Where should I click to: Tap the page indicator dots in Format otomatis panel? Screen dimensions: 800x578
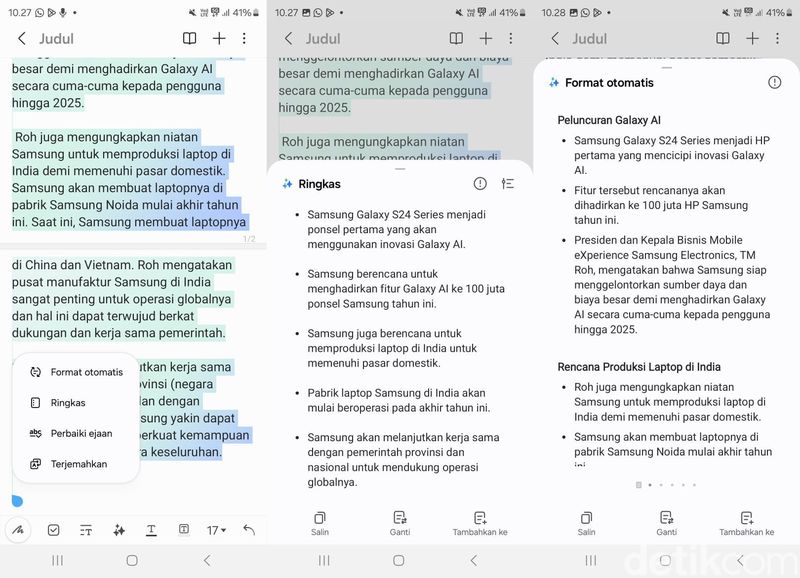(666, 485)
